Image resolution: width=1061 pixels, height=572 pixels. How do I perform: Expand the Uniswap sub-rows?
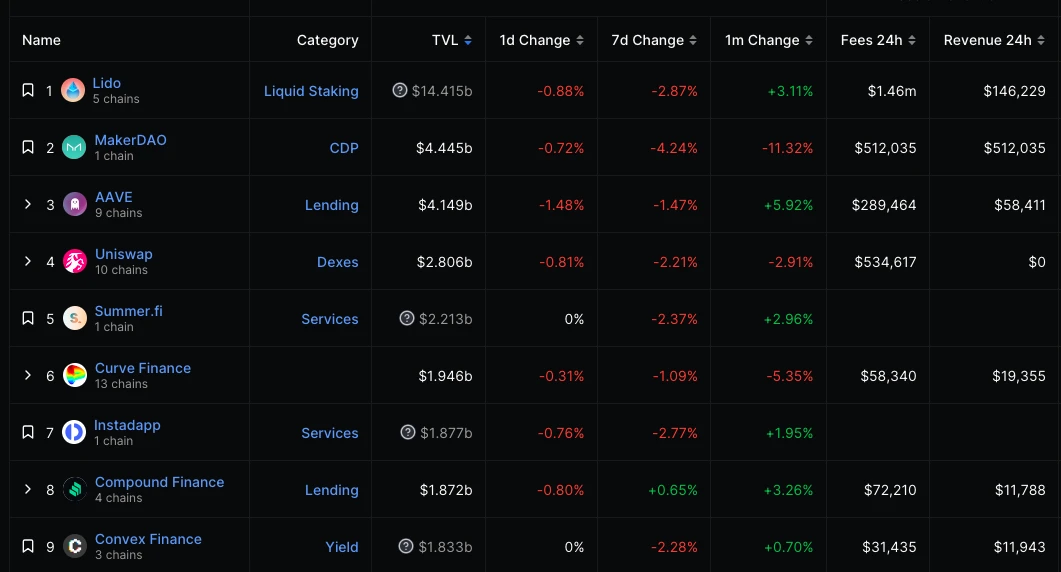click(28, 262)
